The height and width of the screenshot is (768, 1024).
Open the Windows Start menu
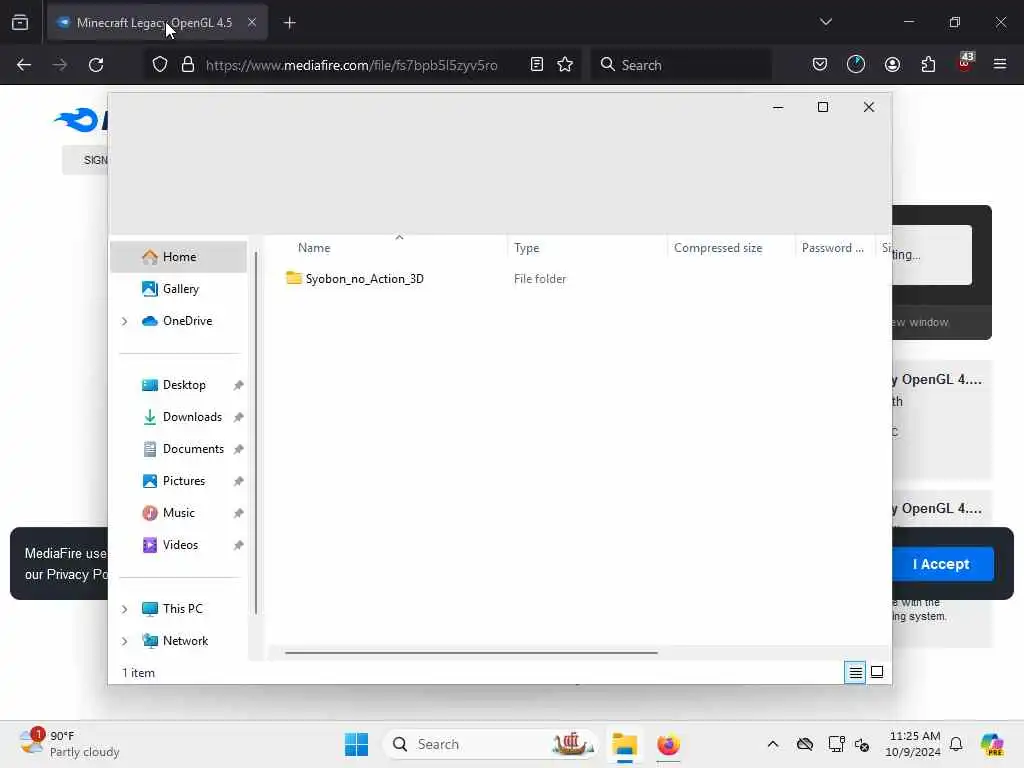(357, 744)
